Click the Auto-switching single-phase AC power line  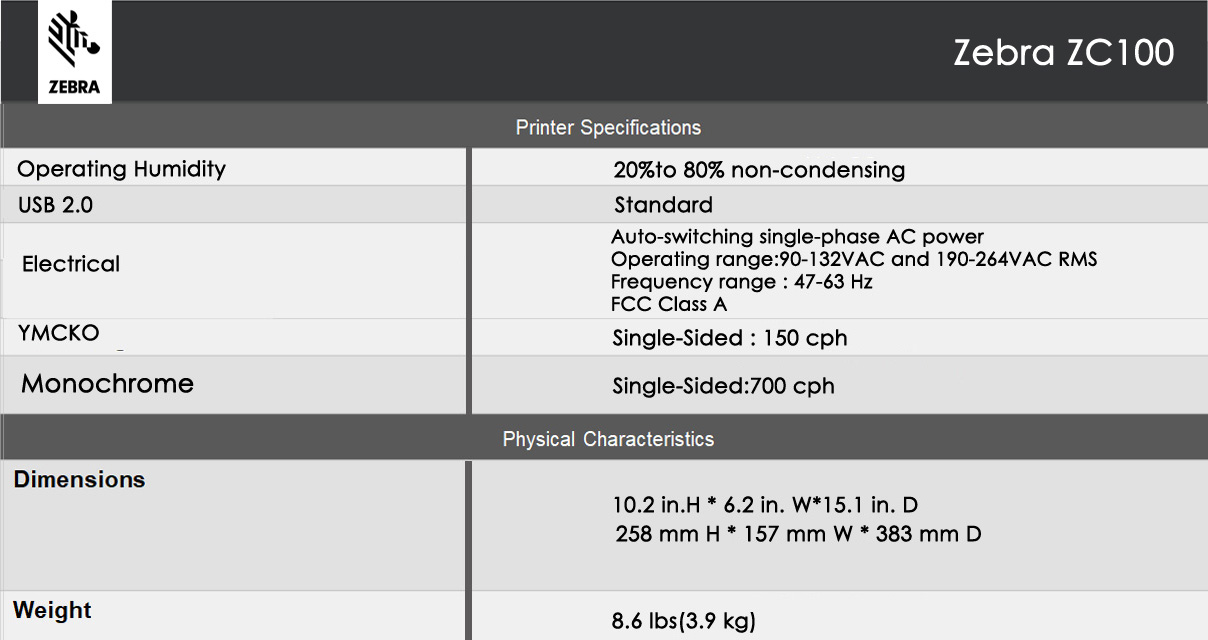pyautogui.click(x=797, y=237)
